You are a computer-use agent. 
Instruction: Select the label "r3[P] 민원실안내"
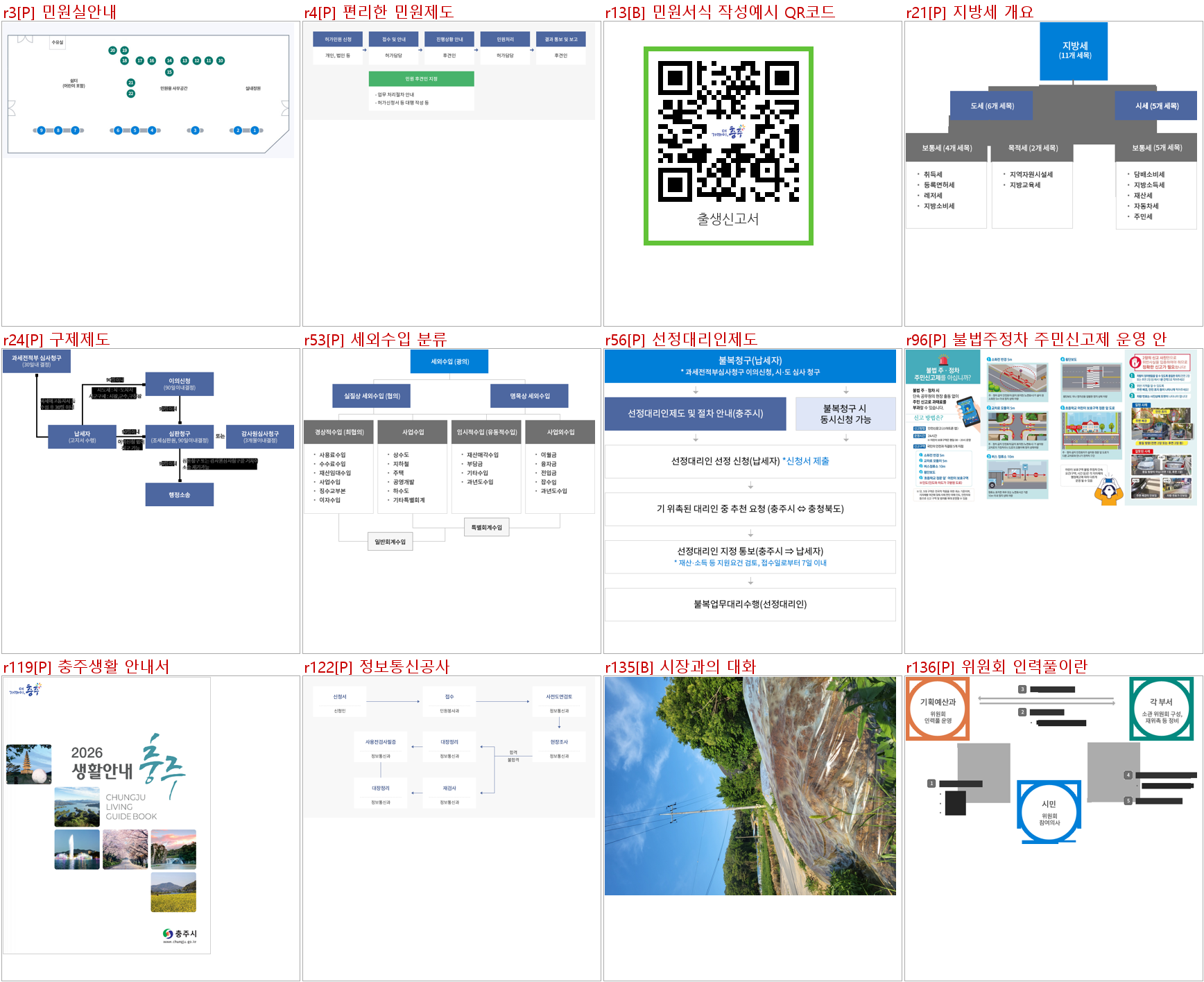[60, 12]
